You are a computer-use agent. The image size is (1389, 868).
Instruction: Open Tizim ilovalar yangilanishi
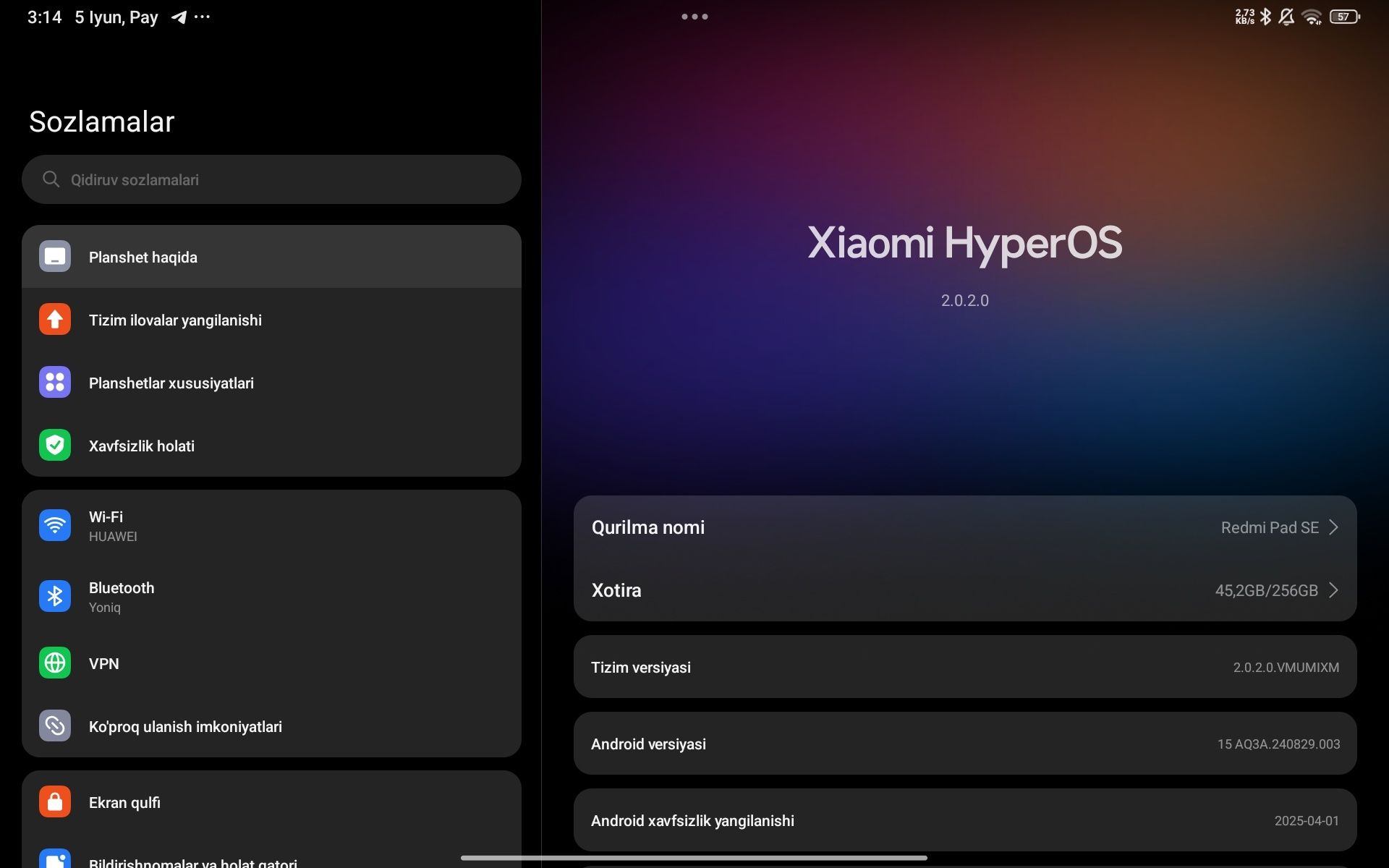tap(271, 320)
